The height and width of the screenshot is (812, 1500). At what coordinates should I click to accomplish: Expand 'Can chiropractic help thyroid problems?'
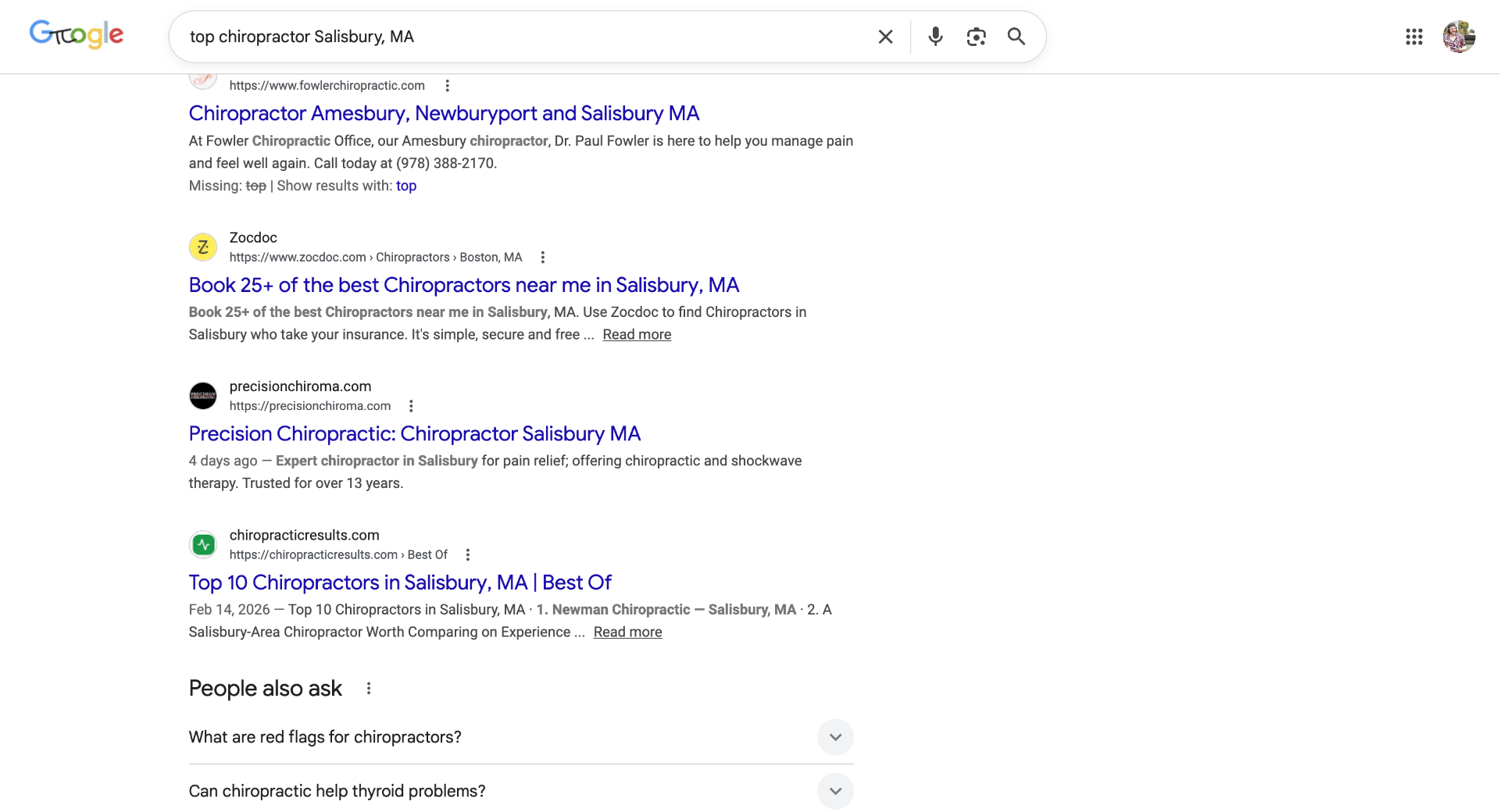(x=835, y=791)
